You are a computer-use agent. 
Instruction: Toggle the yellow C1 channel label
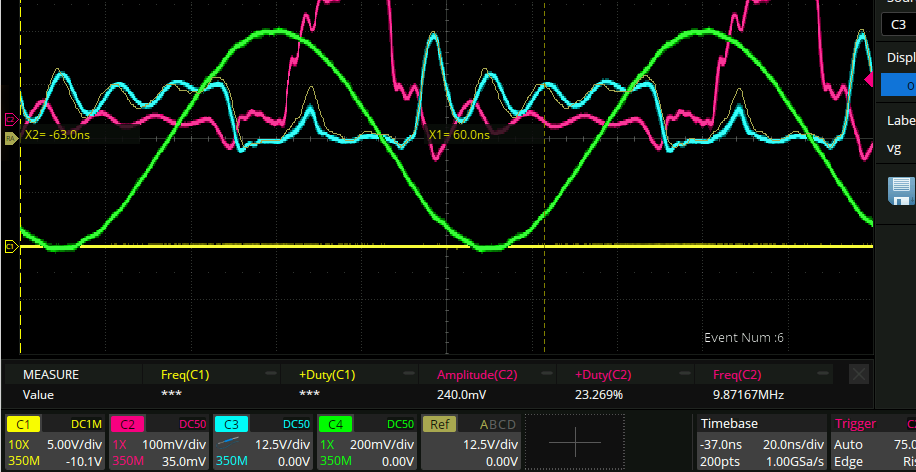pos(24,424)
